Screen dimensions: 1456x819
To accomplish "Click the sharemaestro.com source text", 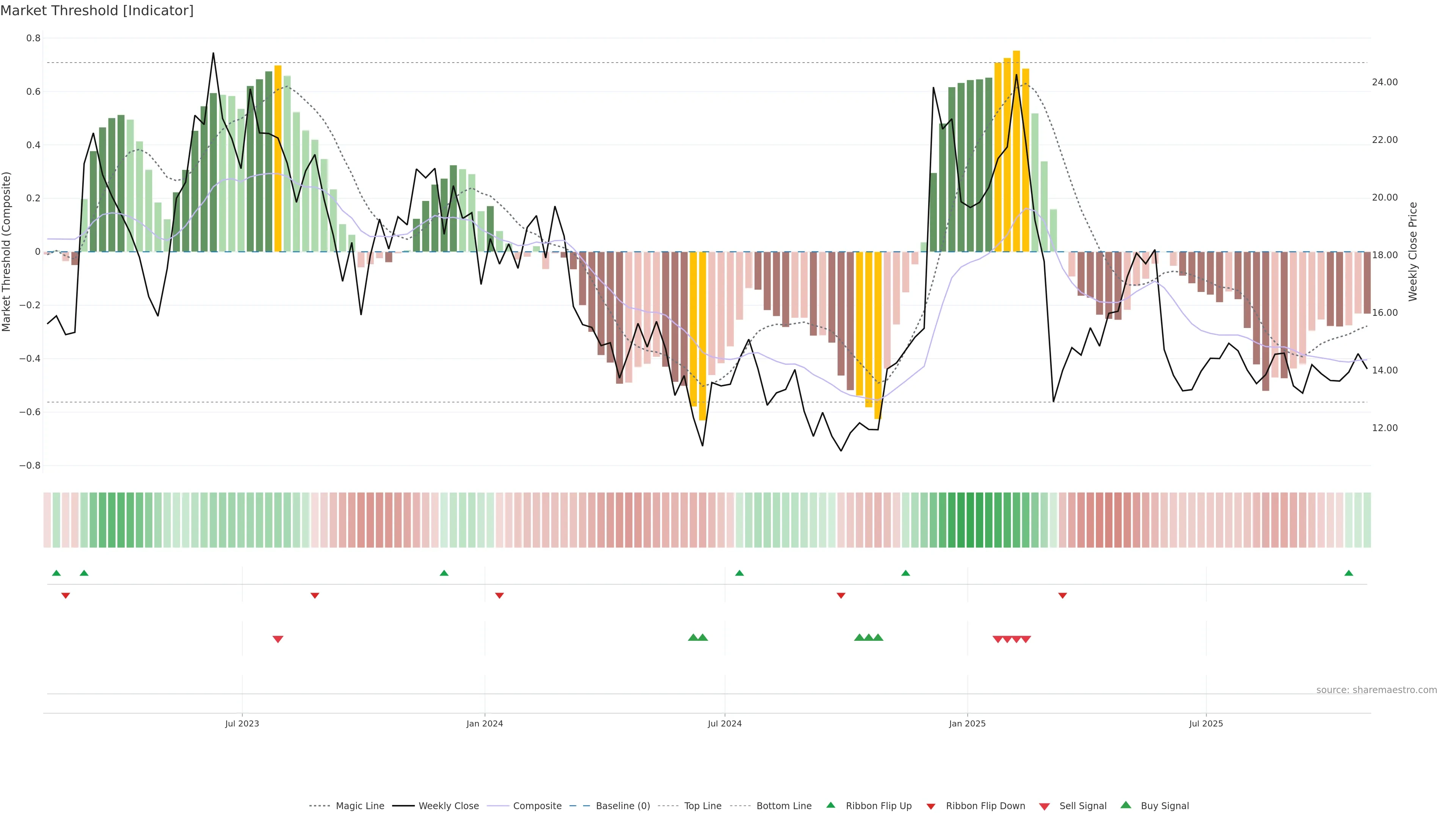I will [x=1376, y=690].
